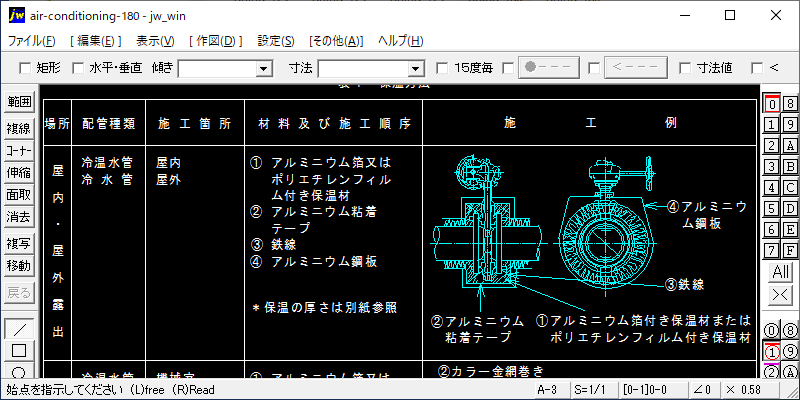800x400 pixels.
Task: Click the ∠0 axis angle button
Action: pyautogui.click(x=703, y=390)
